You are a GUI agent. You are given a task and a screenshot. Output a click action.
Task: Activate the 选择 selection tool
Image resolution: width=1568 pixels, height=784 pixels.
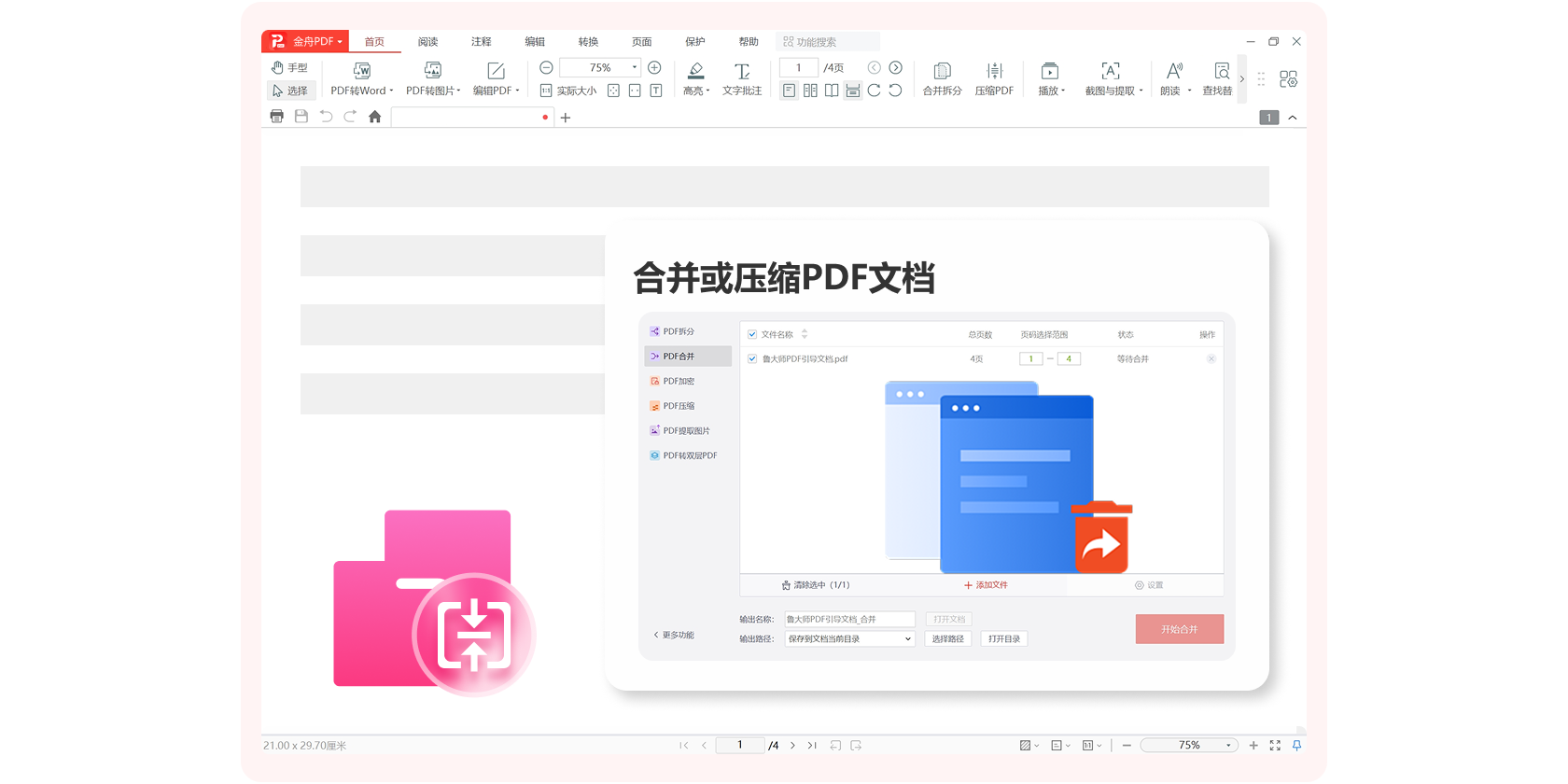coord(290,91)
